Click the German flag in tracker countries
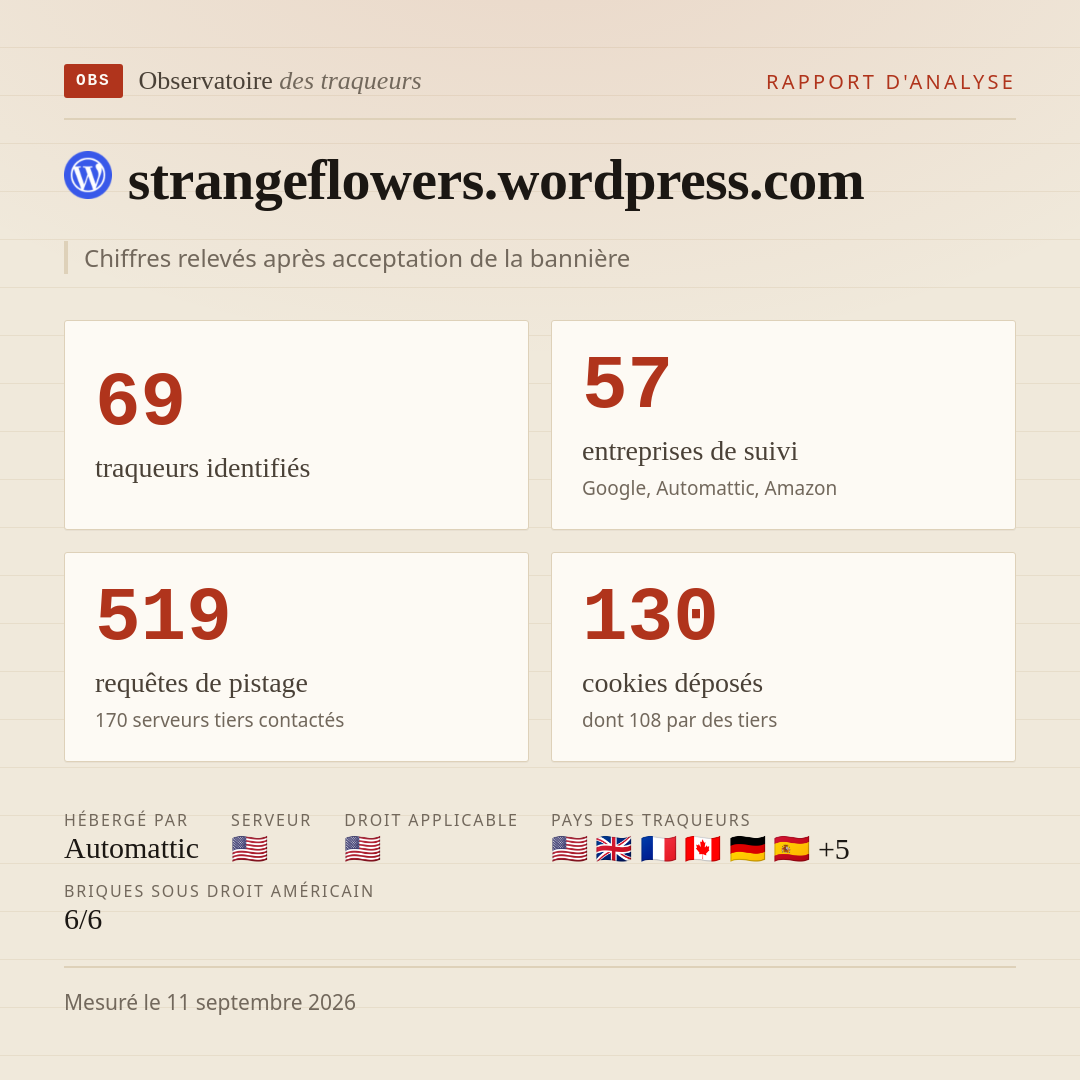 [747, 849]
